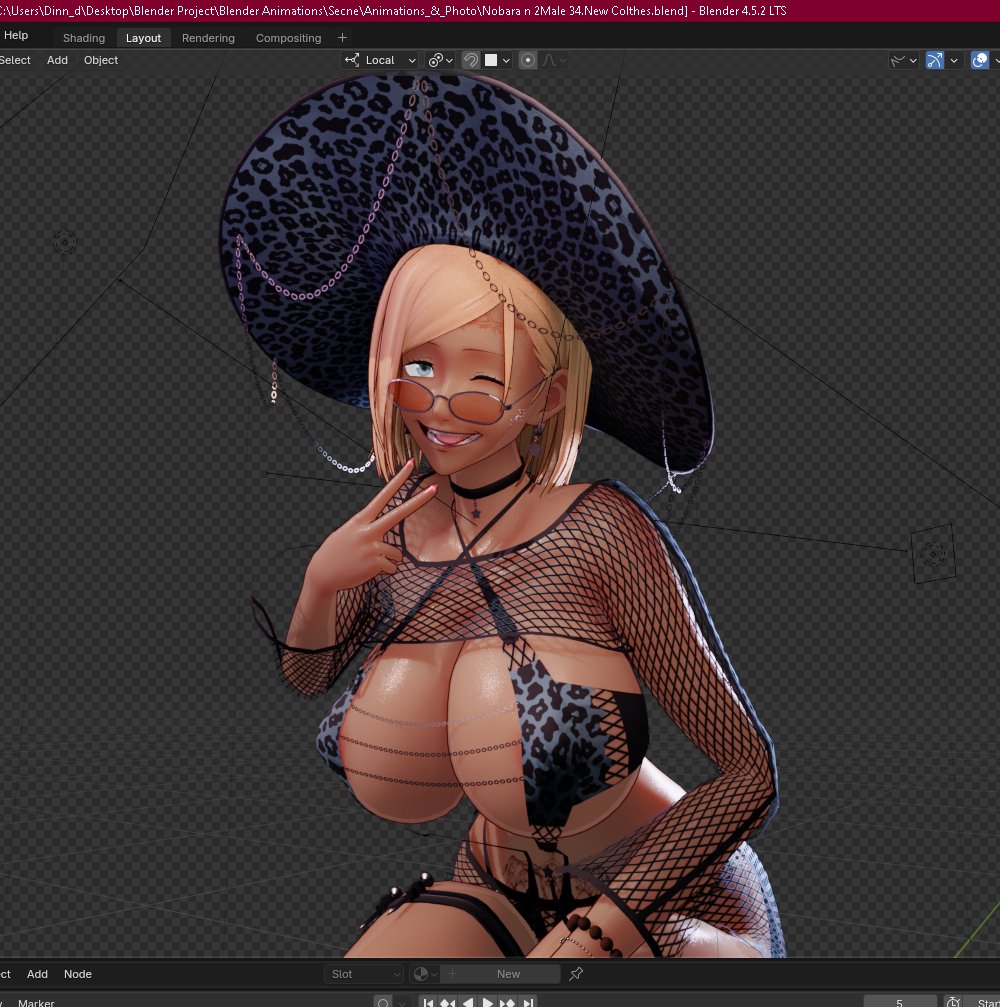
Task: Toggle proportional editing
Action: point(528,60)
